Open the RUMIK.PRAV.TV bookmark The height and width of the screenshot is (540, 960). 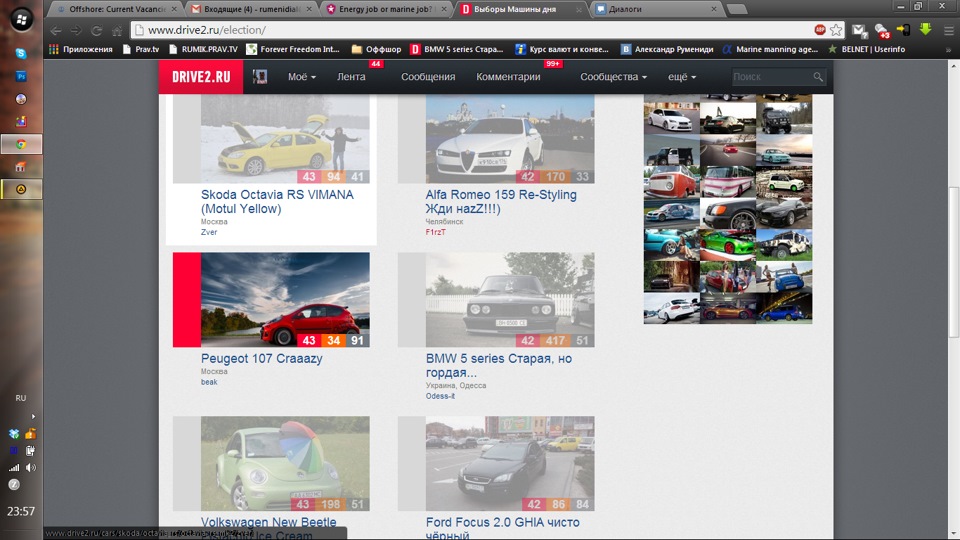coord(203,49)
